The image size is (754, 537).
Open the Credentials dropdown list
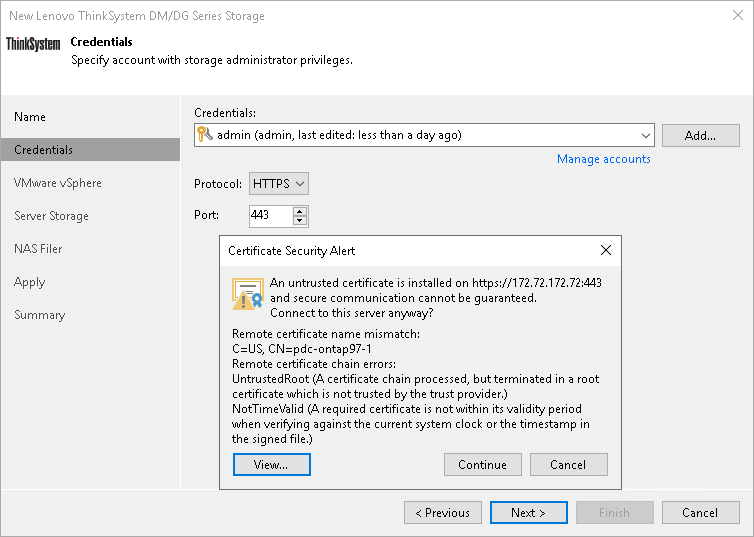click(646, 136)
